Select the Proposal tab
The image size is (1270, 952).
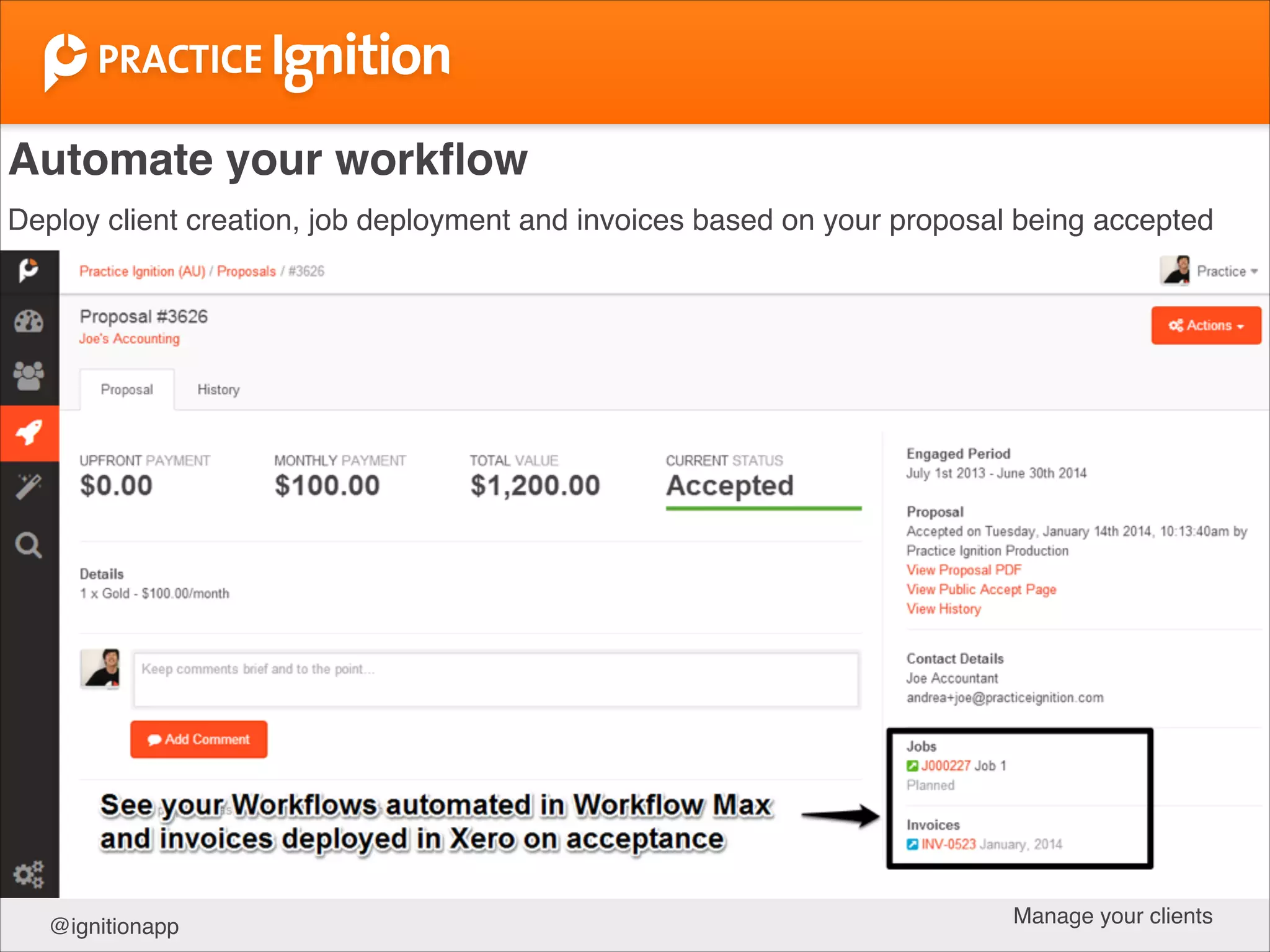click(x=127, y=390)
